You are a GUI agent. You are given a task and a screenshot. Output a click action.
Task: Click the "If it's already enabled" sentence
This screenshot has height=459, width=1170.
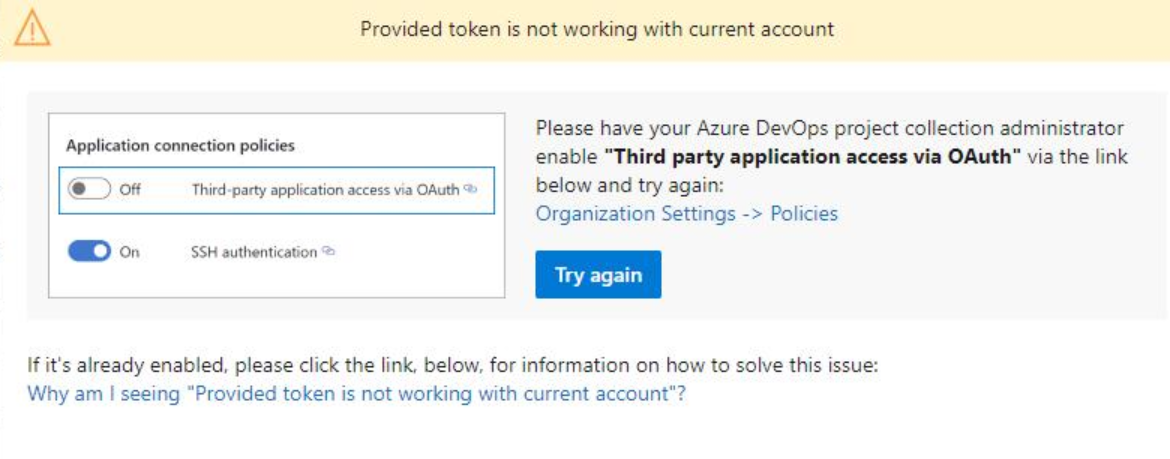454,366
